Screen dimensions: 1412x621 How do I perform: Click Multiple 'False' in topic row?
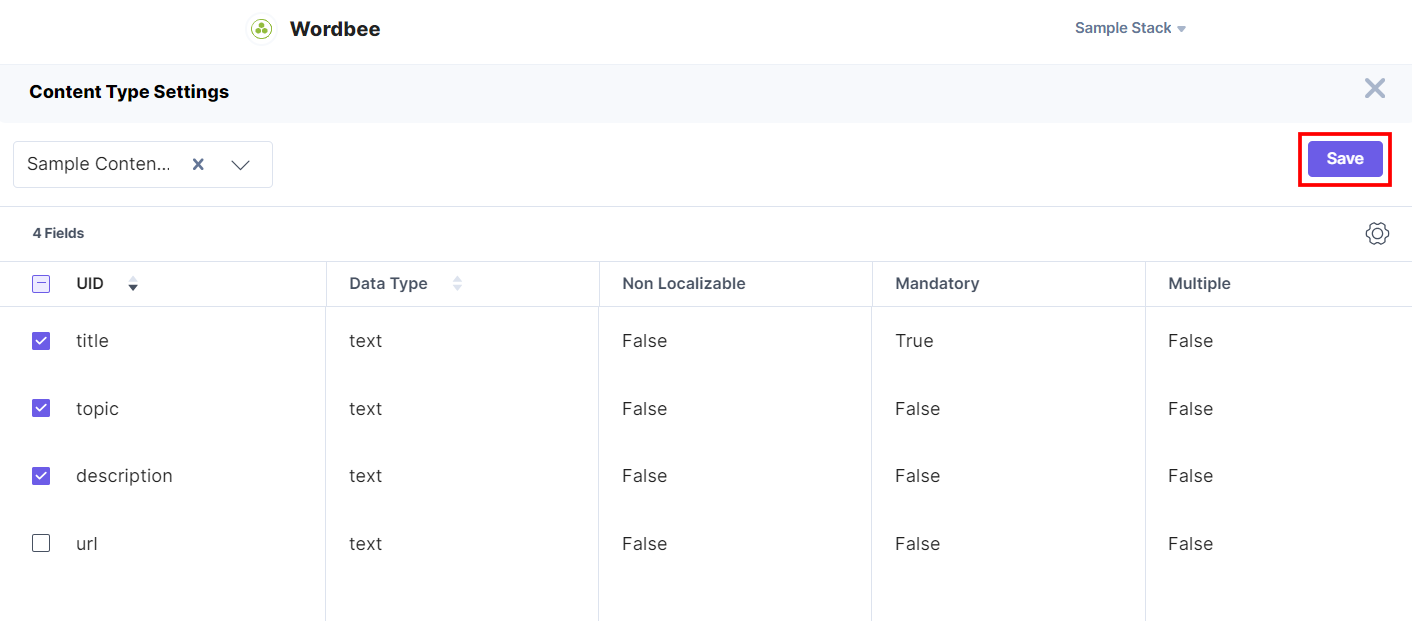pos(1190,409)
